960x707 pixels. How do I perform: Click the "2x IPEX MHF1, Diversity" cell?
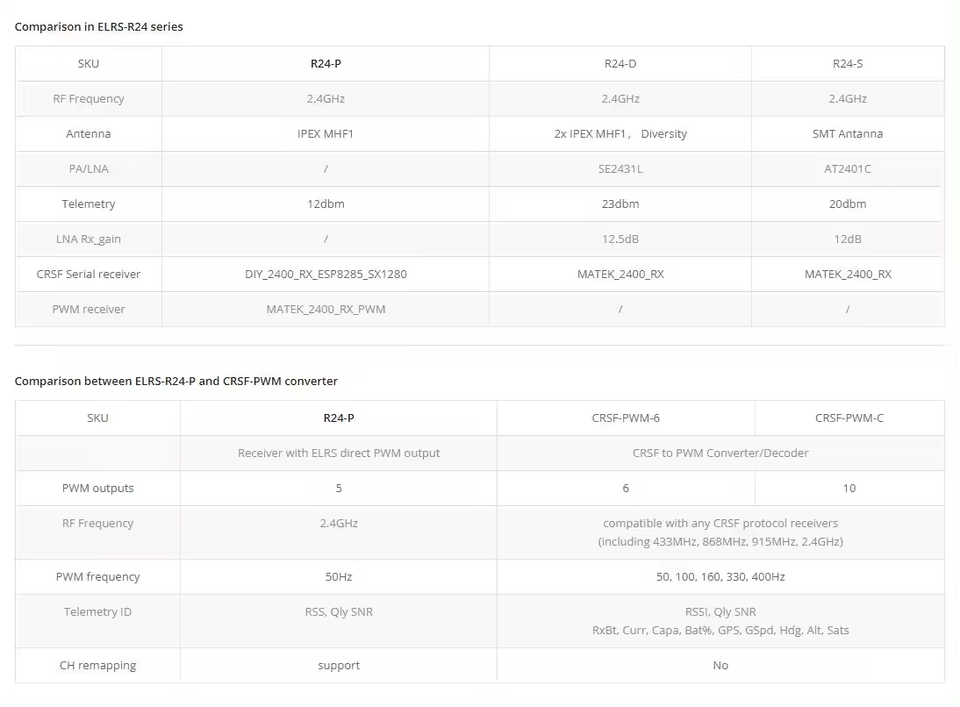pos(620,134)
